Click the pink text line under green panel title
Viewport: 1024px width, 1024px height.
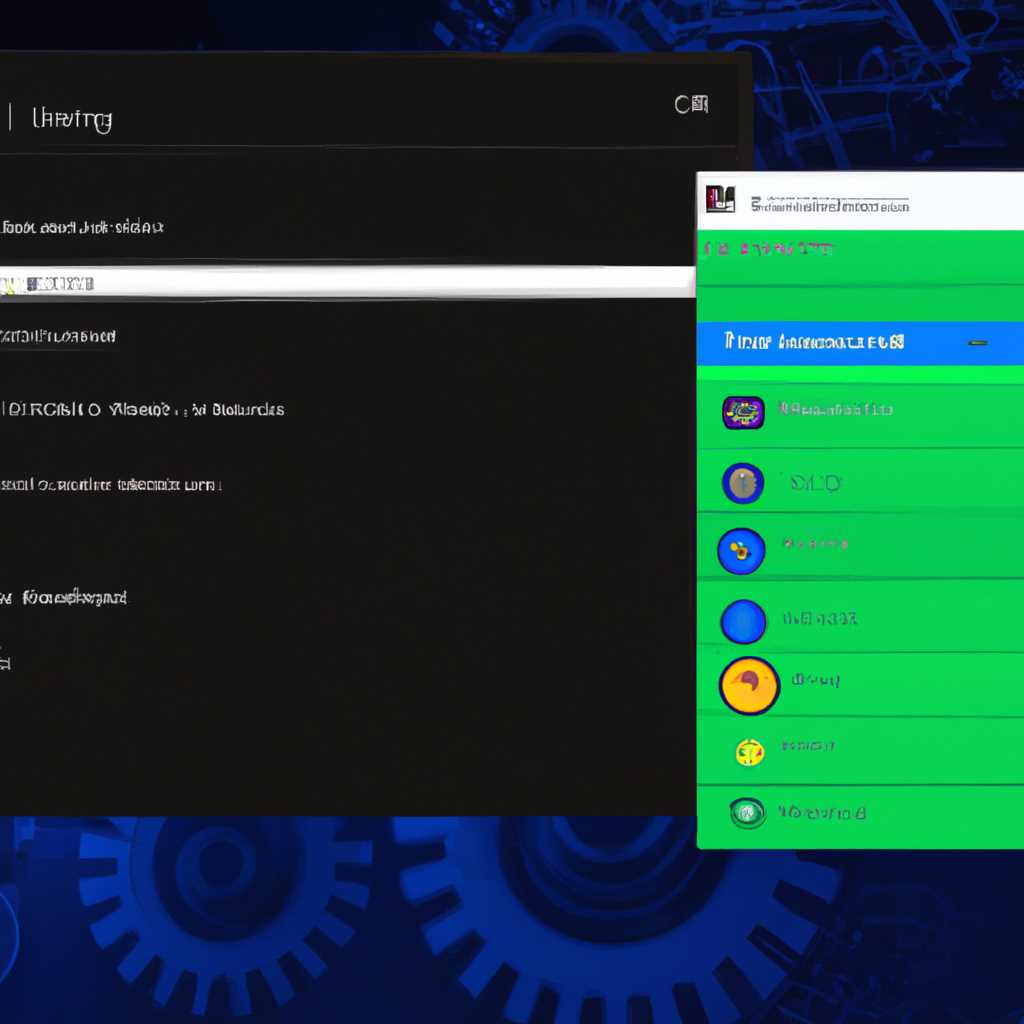pos(769,249)
